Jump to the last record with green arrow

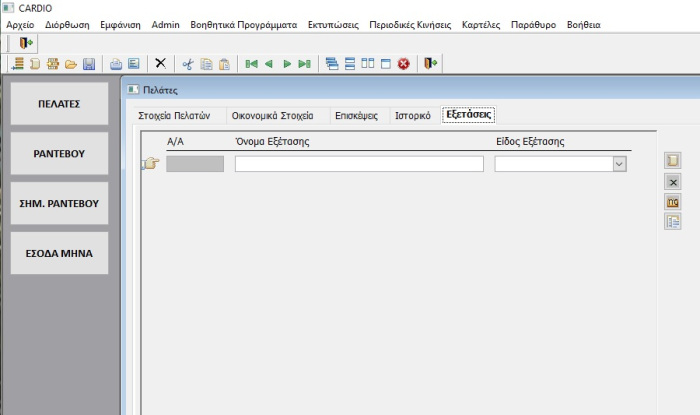click(304, 64)
